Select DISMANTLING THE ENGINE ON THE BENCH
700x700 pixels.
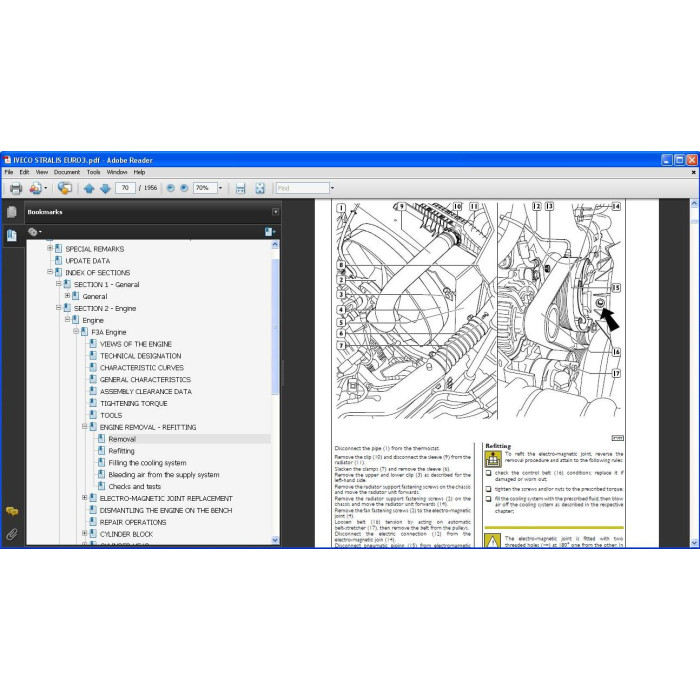pyautogui.click(x=166, y=510)
